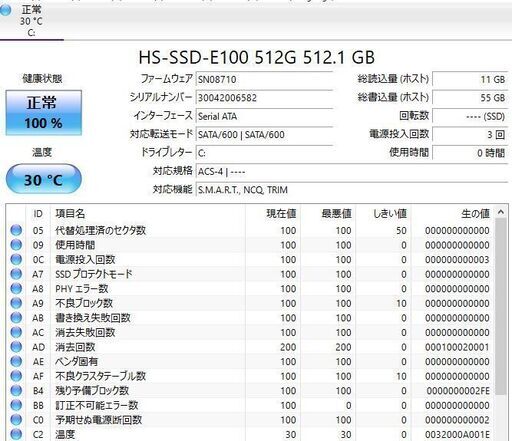512x441 pixels.
Task: Click the SMART list vertical scrollbar thumb
Action: click(x=501, y=307)
